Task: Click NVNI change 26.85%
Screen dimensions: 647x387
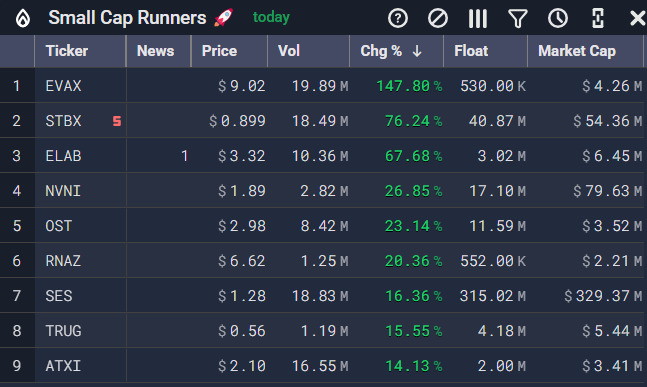Action: 413,191
